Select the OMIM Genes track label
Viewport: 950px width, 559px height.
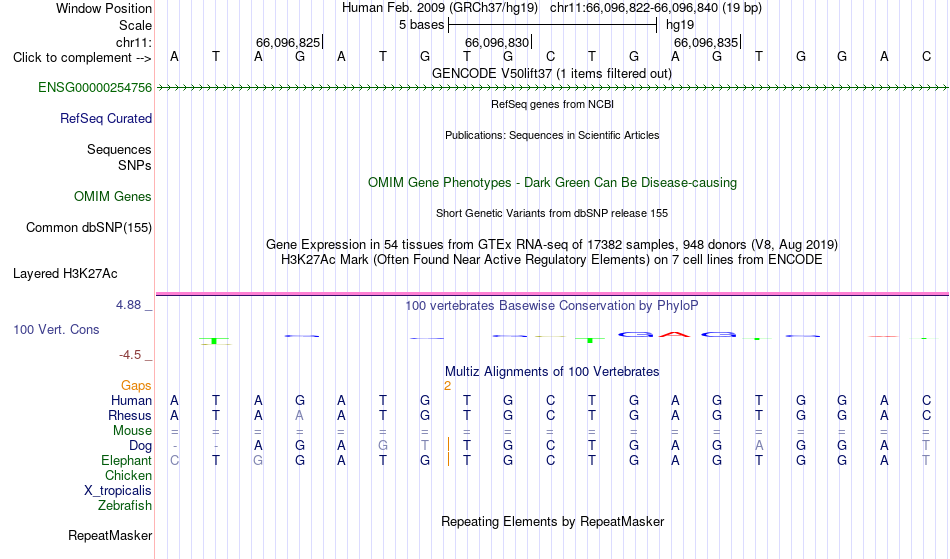pos(112,196)
